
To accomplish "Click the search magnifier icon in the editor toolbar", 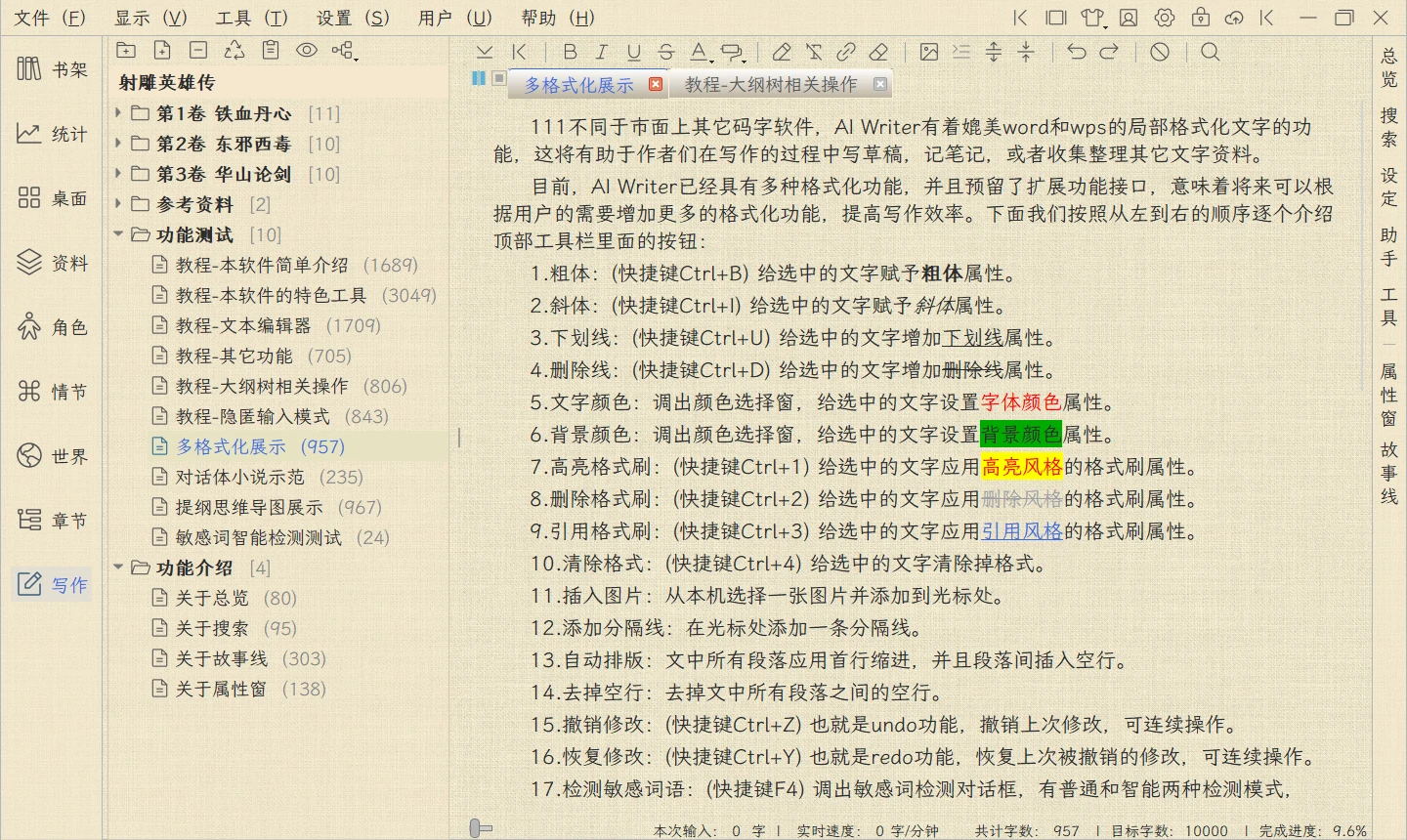I will click(x=1210, y=52).
